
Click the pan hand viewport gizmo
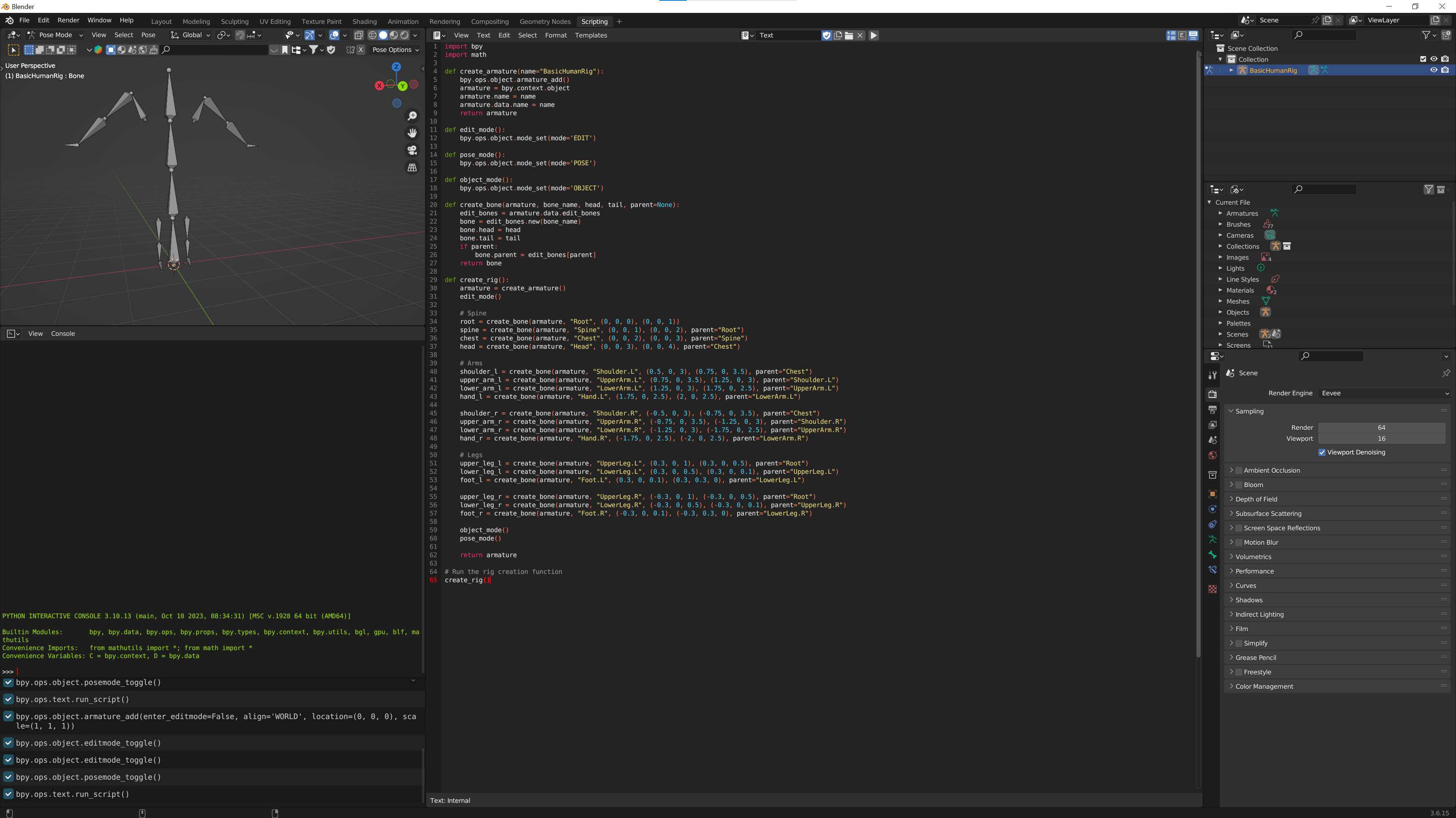pyautogui.click(x=412, y=133)
